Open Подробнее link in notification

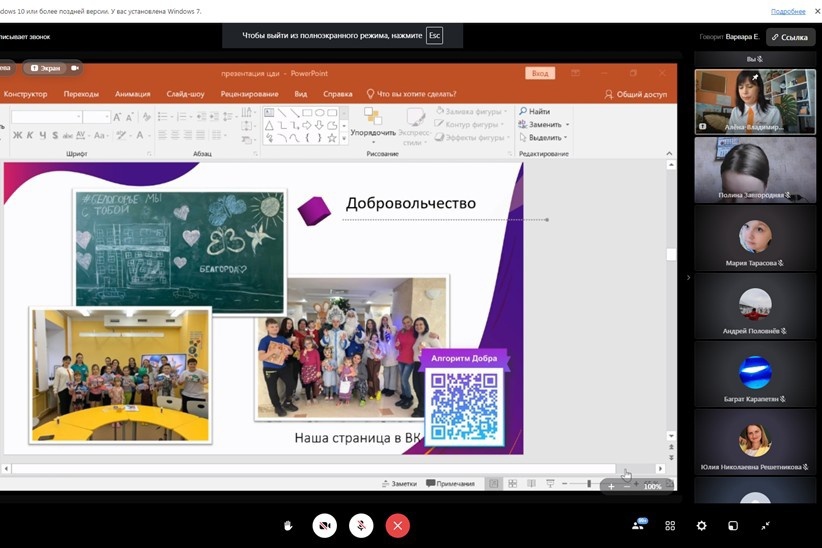coord(788,11)
